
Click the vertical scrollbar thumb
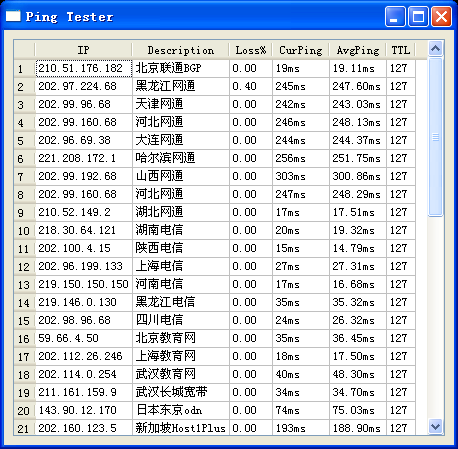(x=435, y=137)
